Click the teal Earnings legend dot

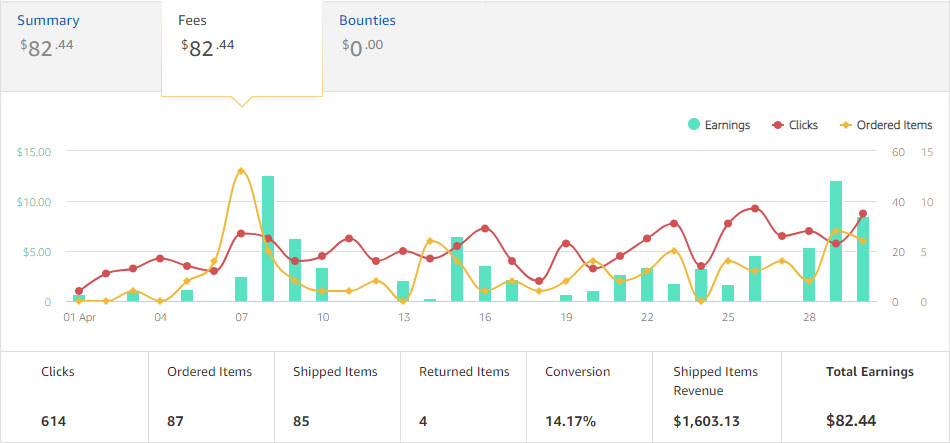coord(693,125)
